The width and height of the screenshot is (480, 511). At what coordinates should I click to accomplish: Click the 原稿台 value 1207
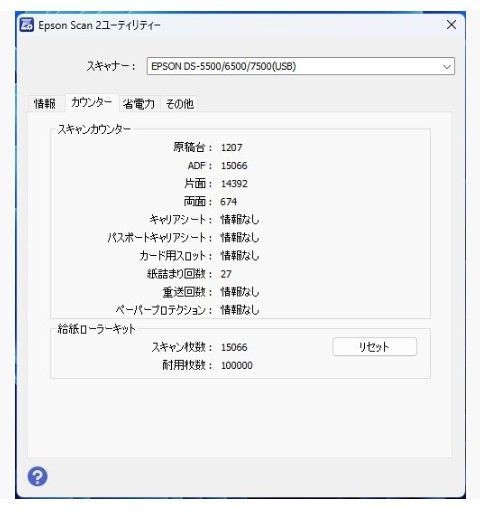pyautogui.click(x=231, y=147)
